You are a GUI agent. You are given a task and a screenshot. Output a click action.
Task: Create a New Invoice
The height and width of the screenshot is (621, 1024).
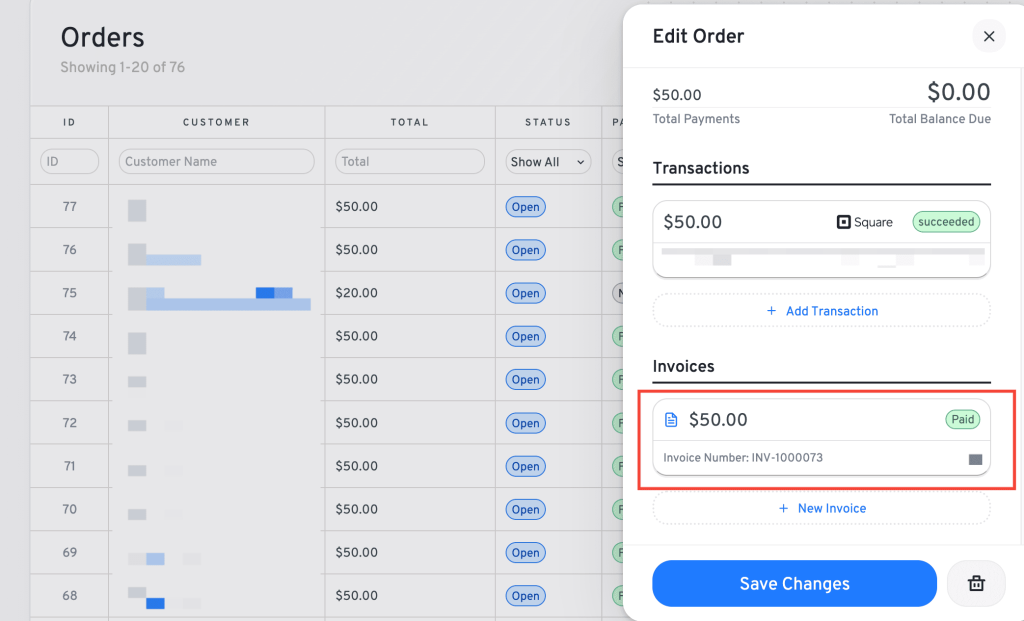coord(822,508)
